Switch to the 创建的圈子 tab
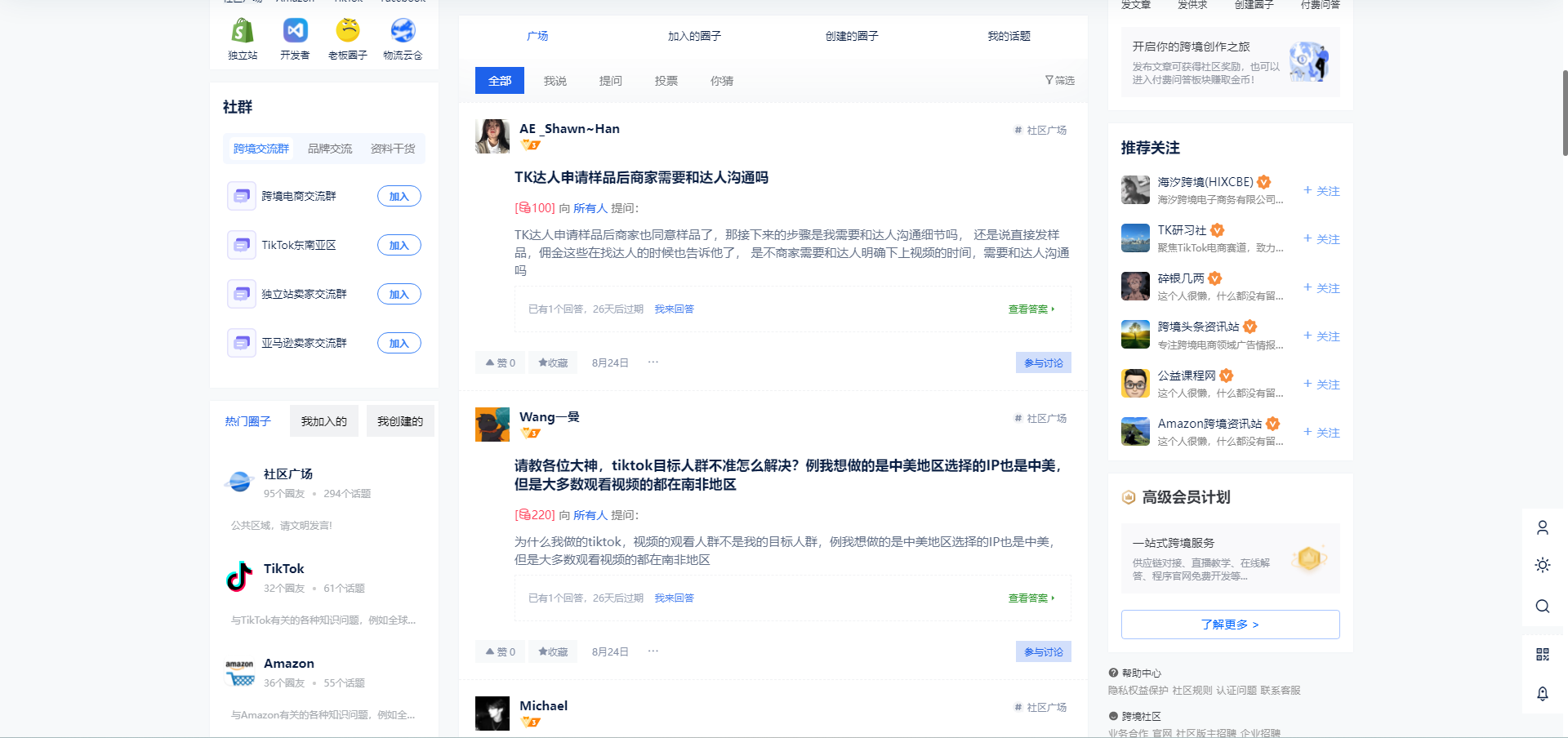This screenshot has height=738, width=1568. [852, 36]
